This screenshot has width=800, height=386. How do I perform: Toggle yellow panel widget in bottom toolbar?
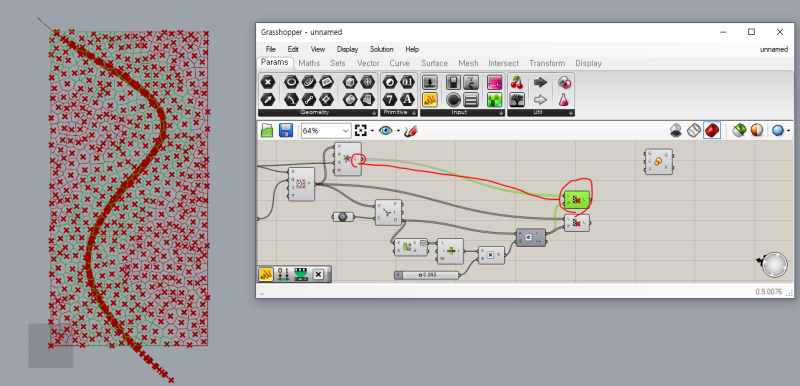tap(266, 274)
